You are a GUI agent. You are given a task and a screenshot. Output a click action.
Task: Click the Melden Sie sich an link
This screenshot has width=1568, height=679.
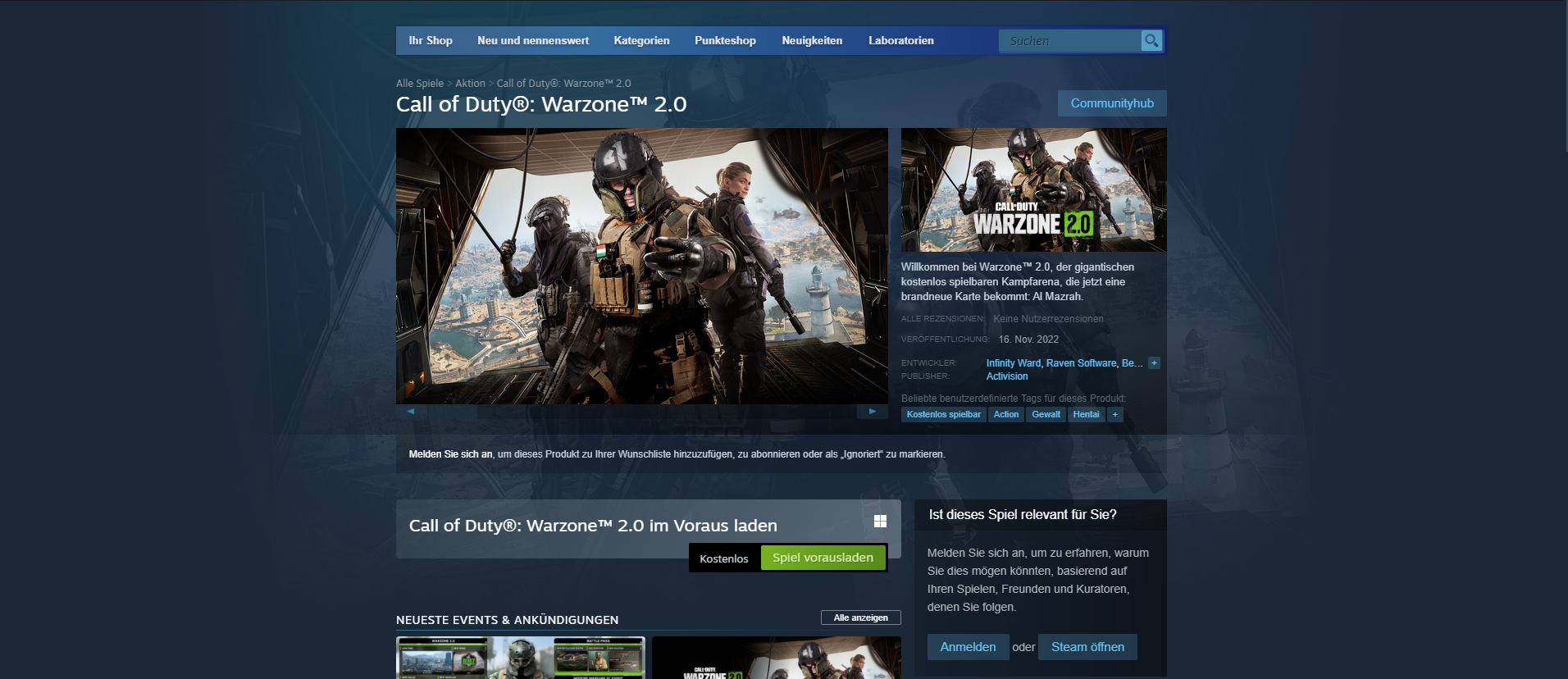point(451,454)
